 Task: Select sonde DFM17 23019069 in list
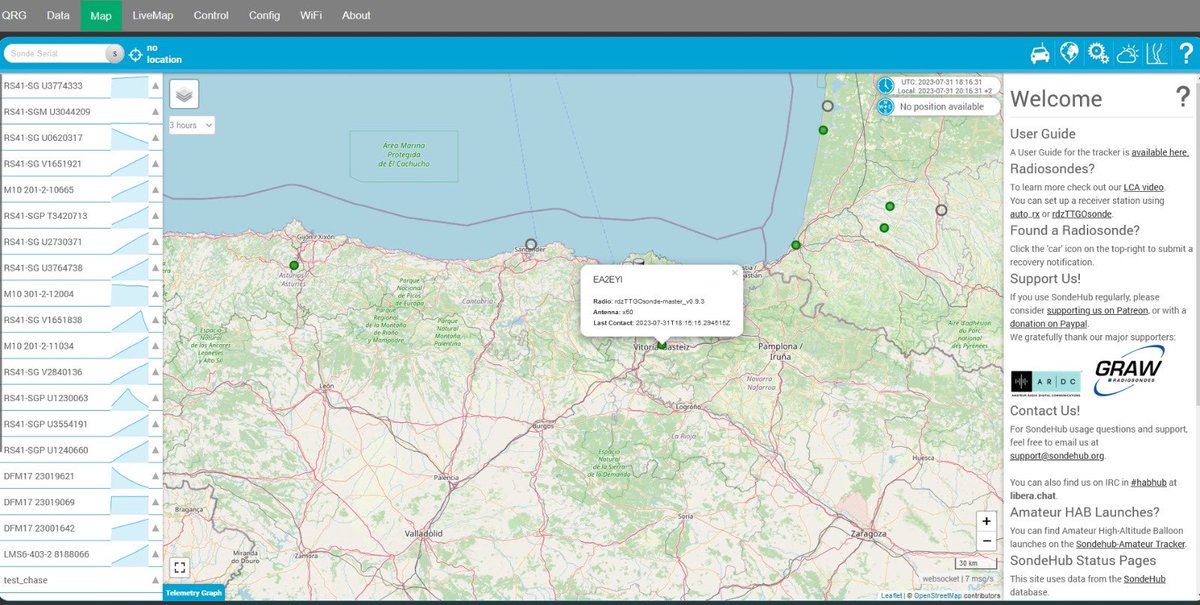click(81, 502)
